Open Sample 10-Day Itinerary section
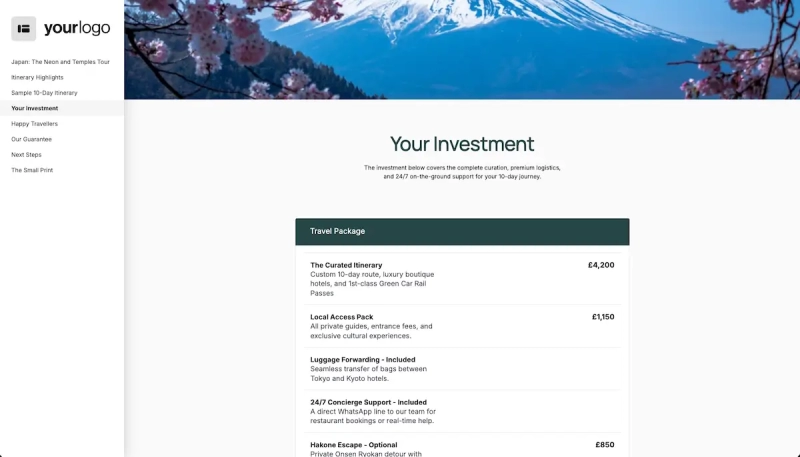 coord(44,93)
